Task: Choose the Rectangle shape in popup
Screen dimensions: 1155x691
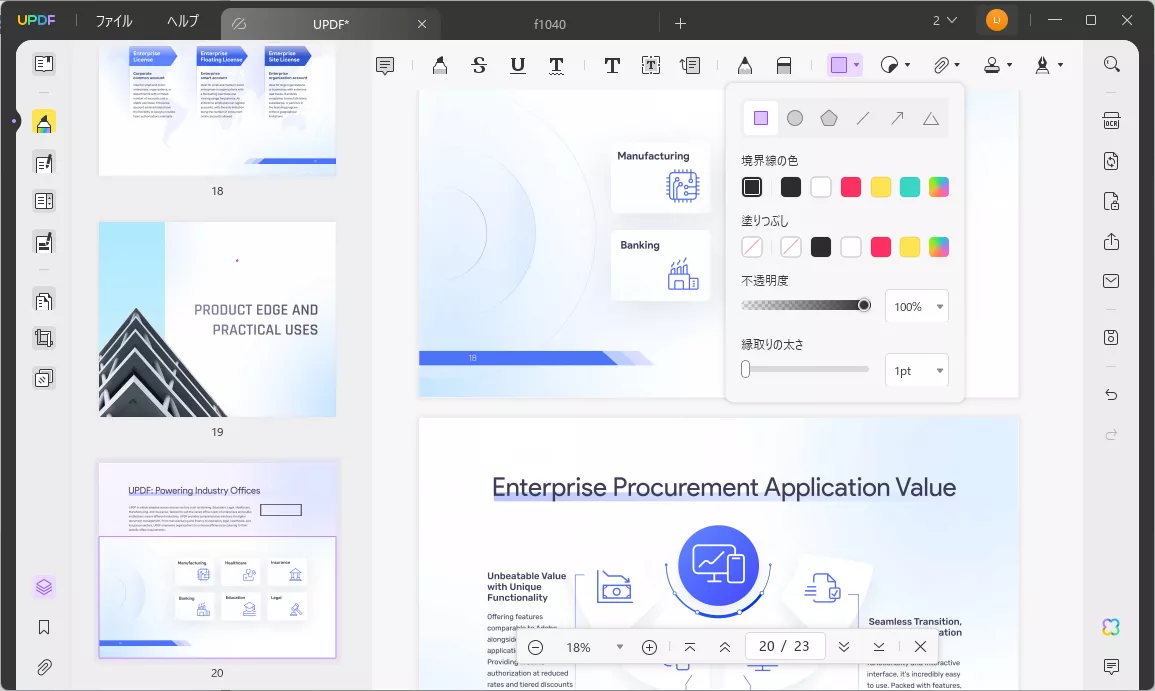Action: [x=761, y=118]
